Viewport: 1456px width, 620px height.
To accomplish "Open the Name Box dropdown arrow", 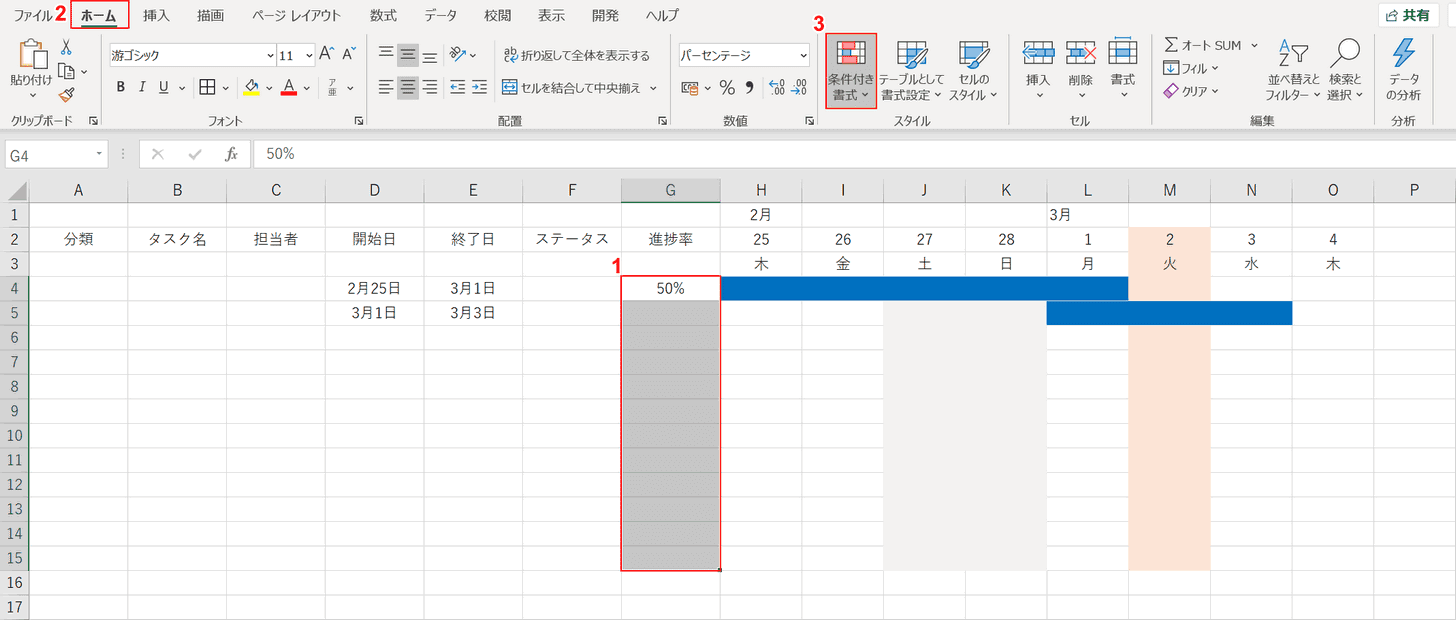I will tap(99, 154).
